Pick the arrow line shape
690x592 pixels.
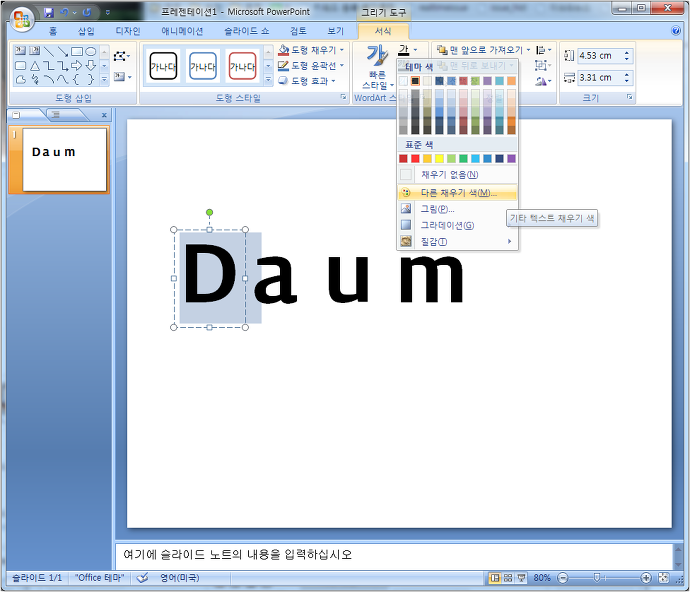pyautogui.click(x=63, y=51)
